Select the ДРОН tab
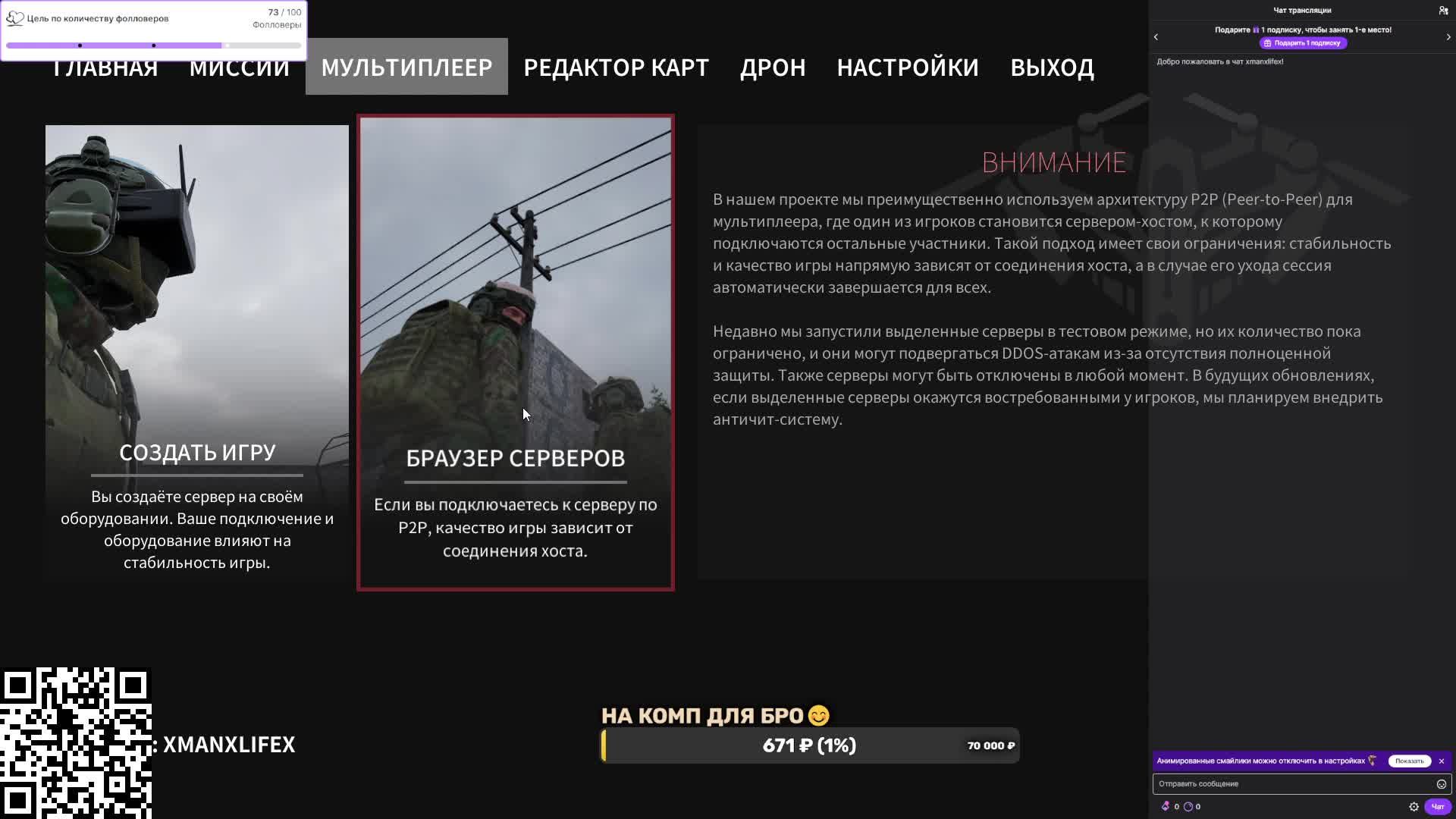Image resolution: width=1456 pixels, height=819 pixels. (x=773, y=67)
